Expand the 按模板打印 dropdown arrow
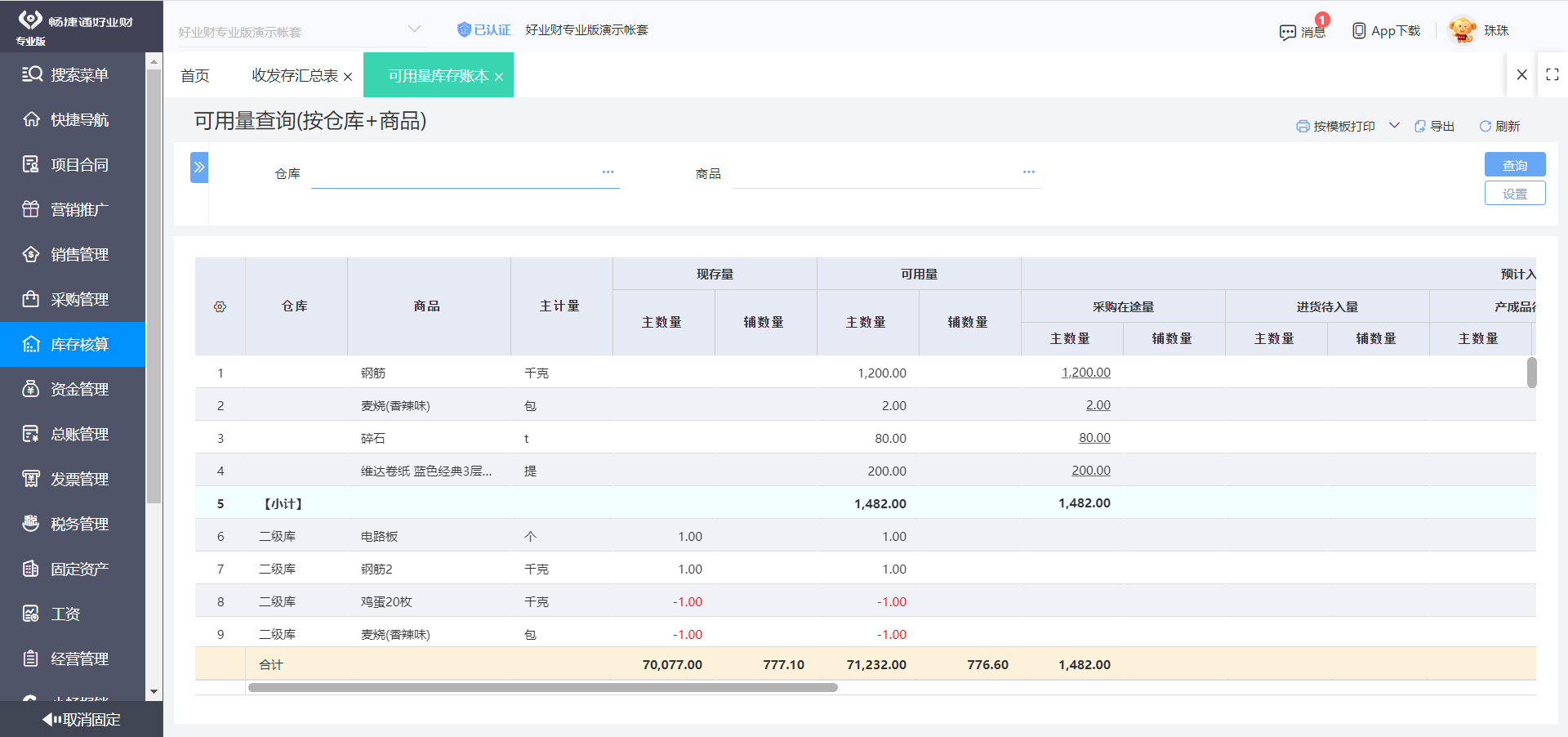Viewport: 1568px width, 737px height. (x=1394, y=126)
